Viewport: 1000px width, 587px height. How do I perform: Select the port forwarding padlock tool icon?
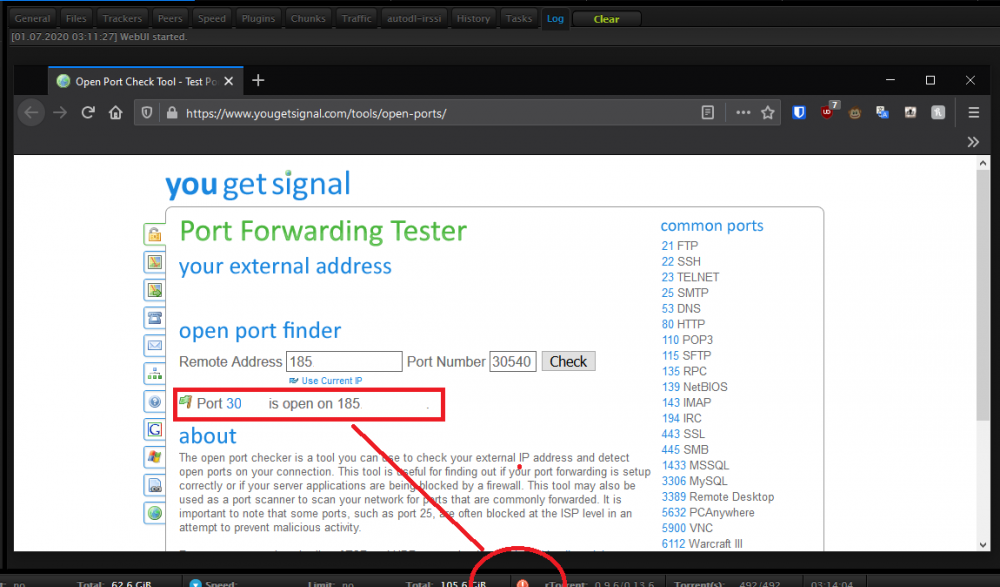click(x=154, y=234)
